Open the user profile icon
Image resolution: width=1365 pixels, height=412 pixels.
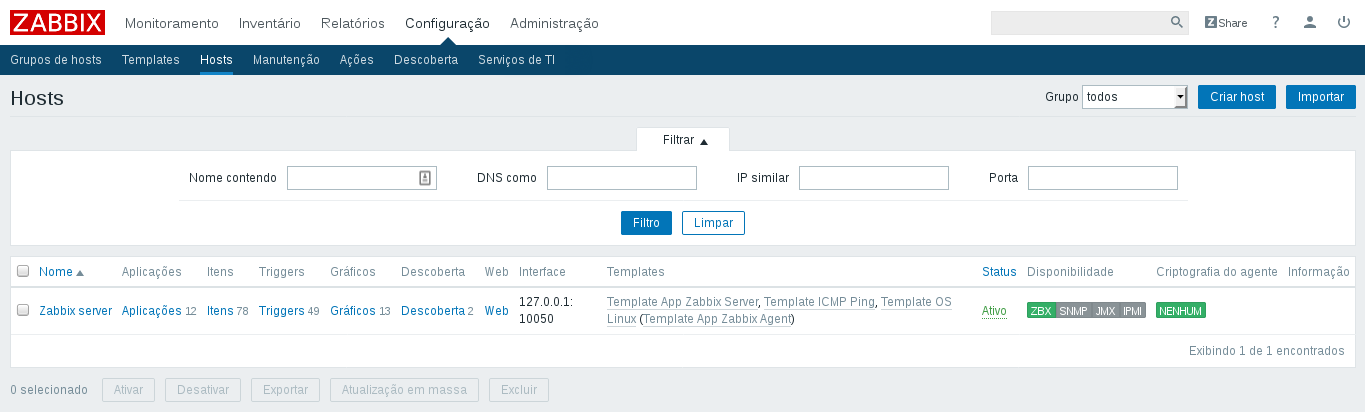1310,23
